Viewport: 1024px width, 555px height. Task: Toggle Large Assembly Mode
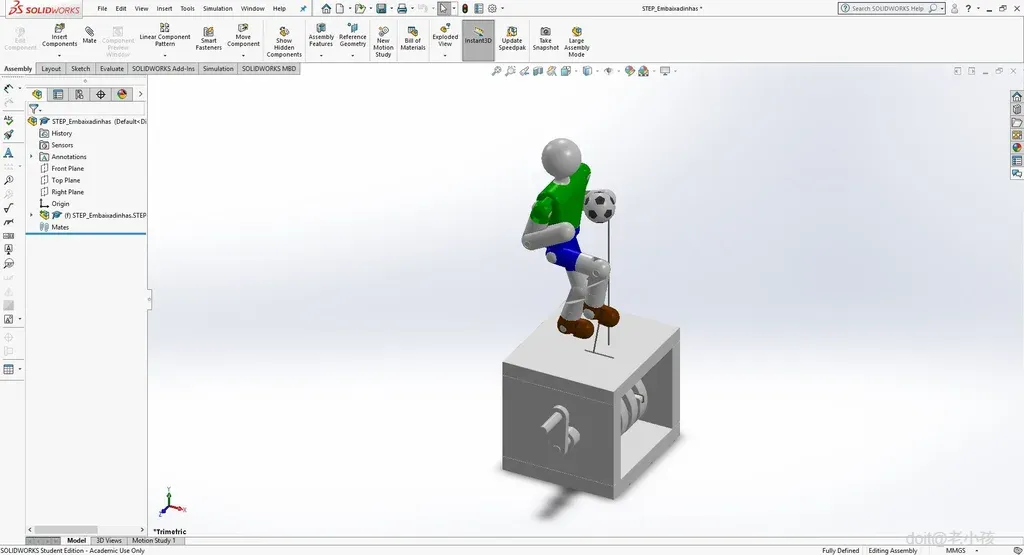(x=577, y=41)
